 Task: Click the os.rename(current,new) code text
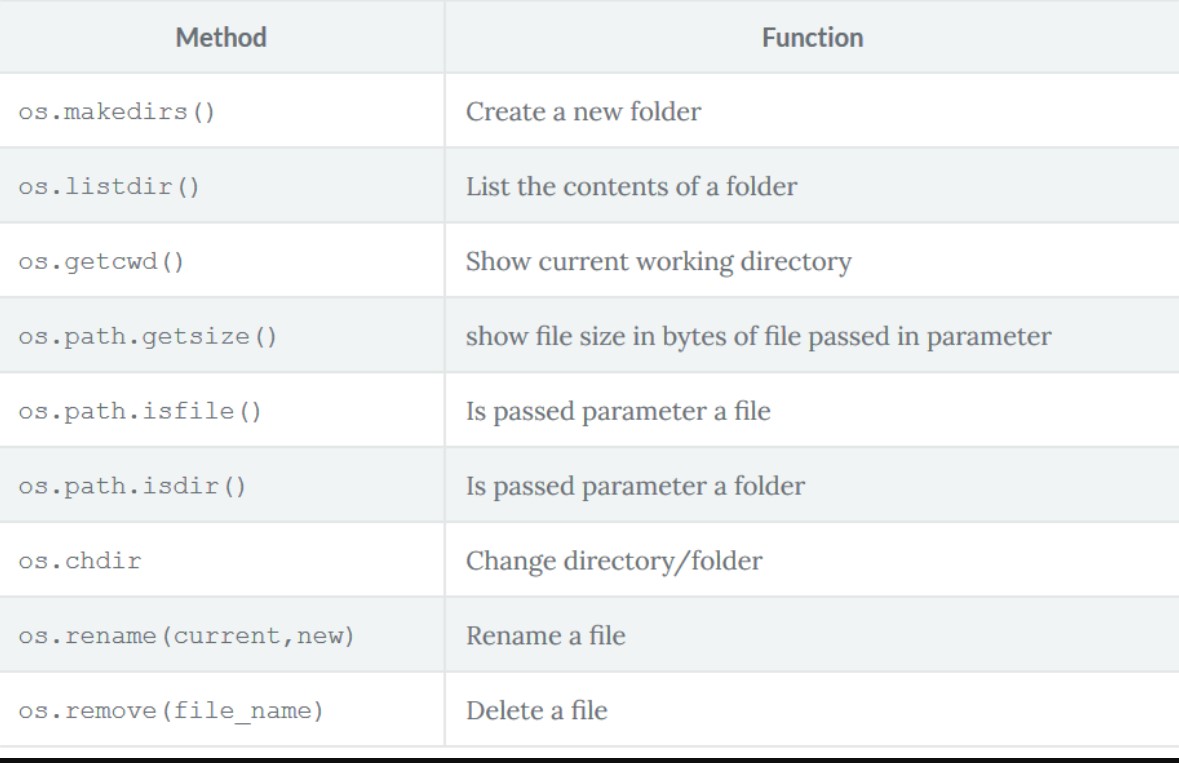pyautogui.click(x=186, y=636)
